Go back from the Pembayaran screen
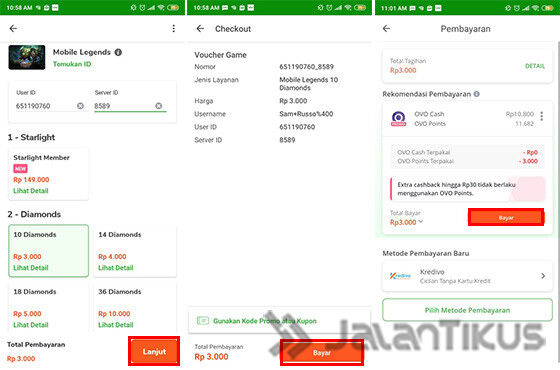Screen dimensions: 560x370 tap(386, 29)
